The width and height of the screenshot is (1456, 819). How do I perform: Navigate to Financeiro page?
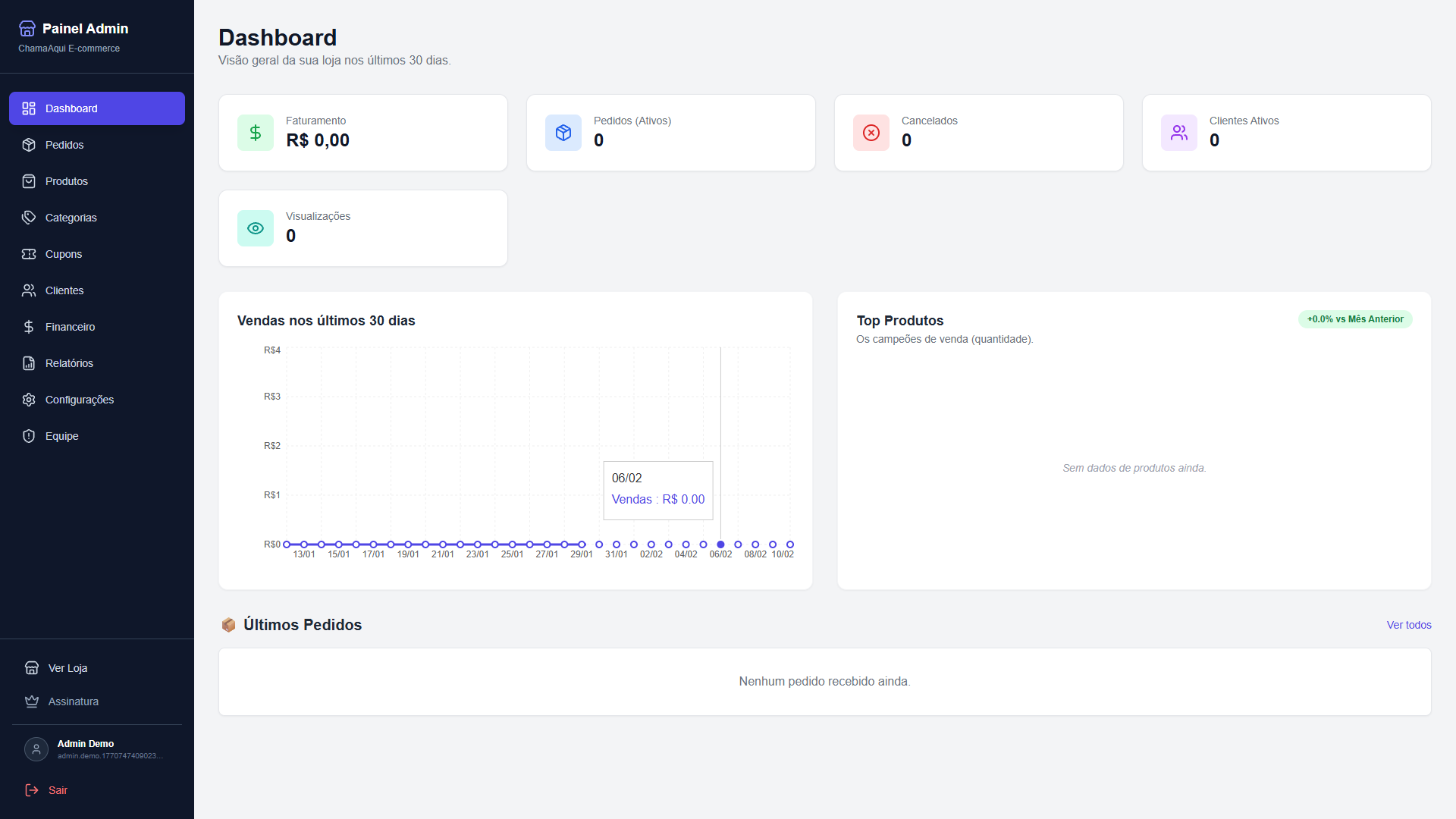click(70, 327)
